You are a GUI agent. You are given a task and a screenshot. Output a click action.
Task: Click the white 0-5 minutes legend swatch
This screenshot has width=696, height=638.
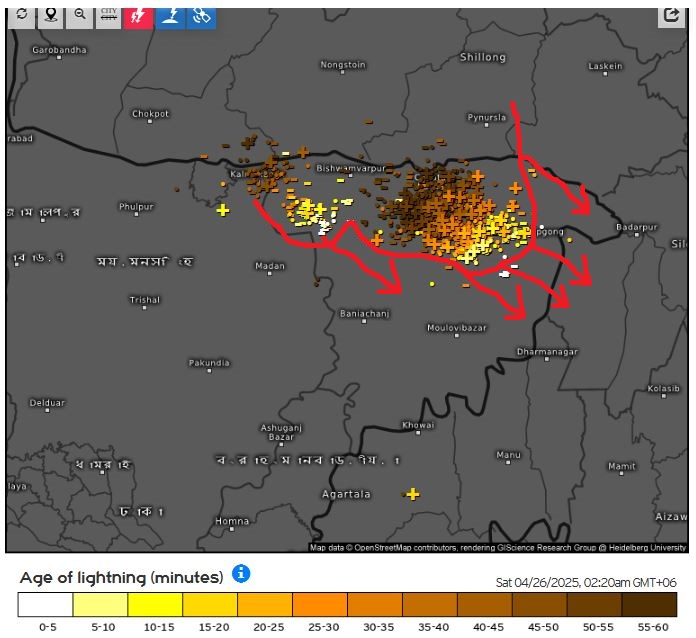[45, 604]
